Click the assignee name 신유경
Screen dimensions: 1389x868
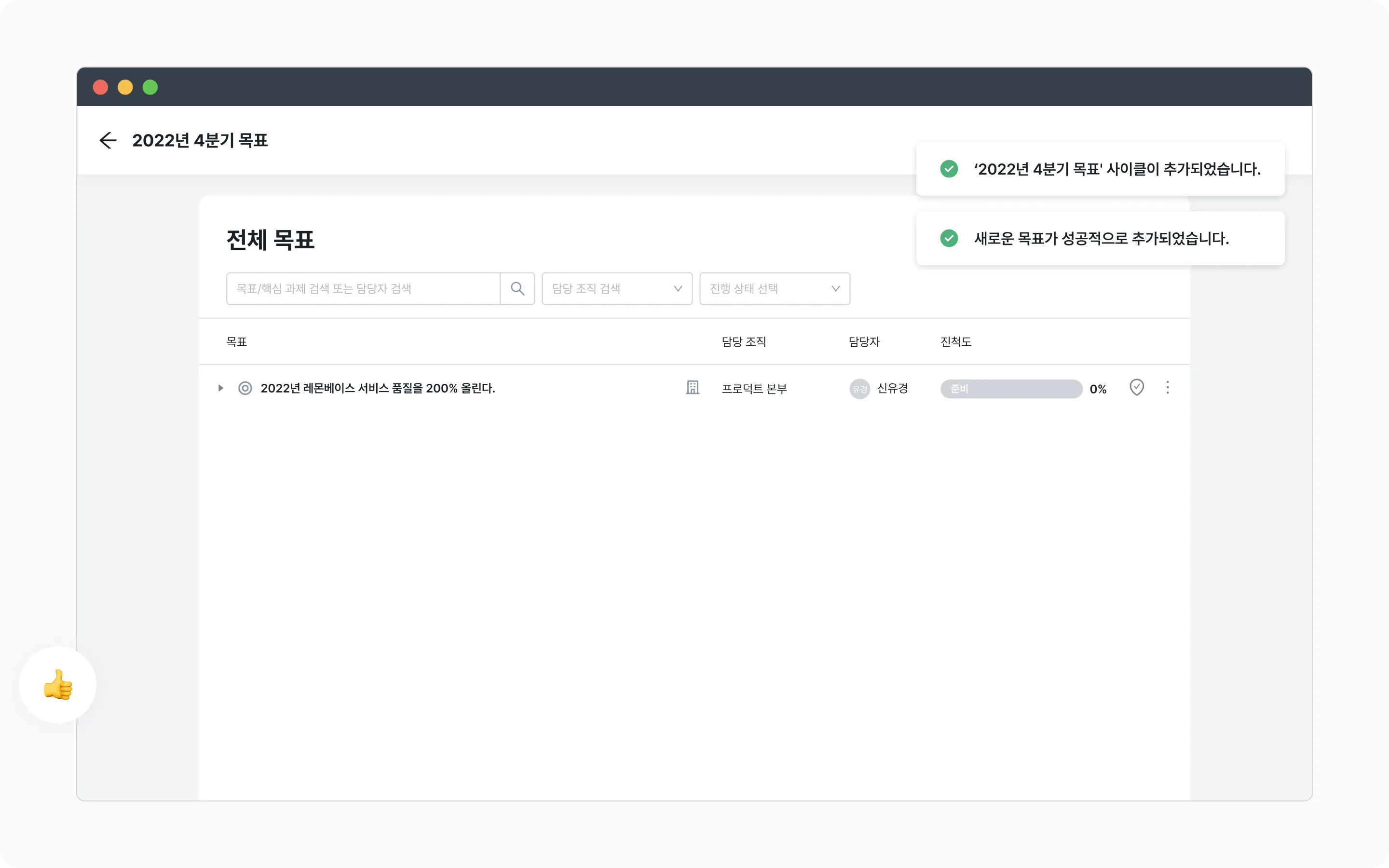tap(893, 389)
